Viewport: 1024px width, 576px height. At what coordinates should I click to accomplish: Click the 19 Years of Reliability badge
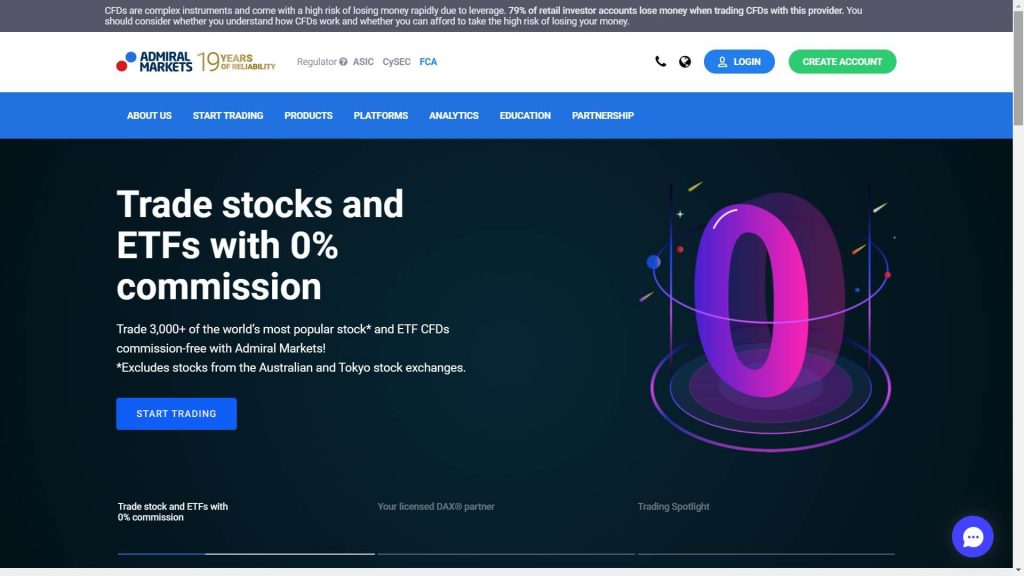pos(236,61)
